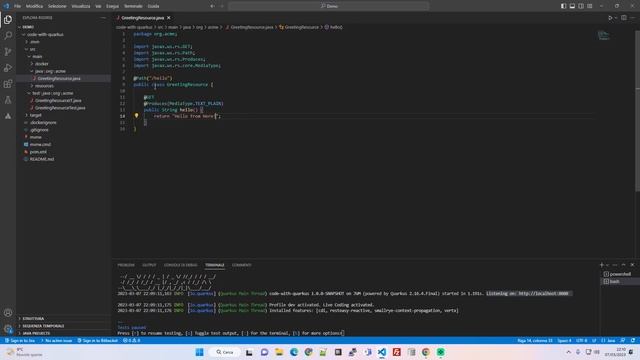Click Sign in to Bitbucket in status bar
This screenshot has height=360, width=640.
98,340
